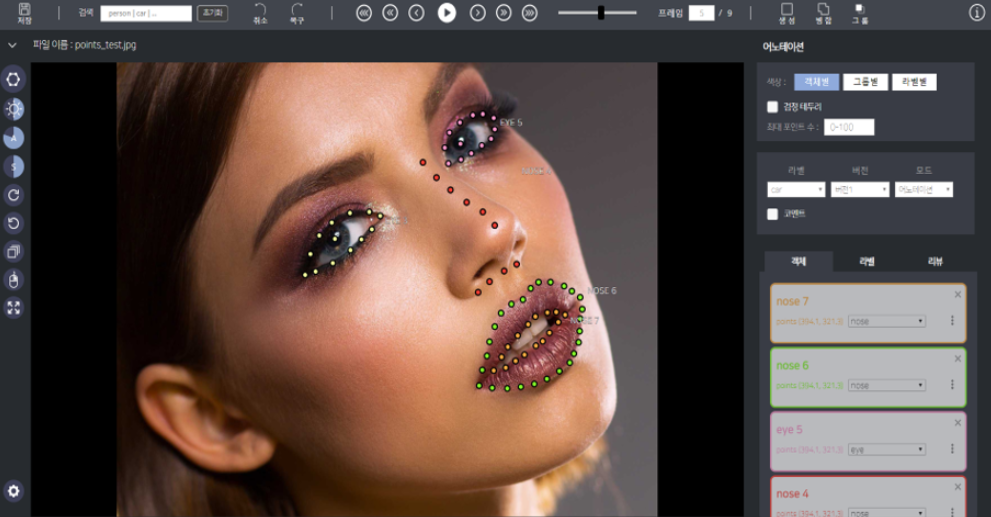Image resolution: width=991 pixels, height=517 pixels.
Task: Open the 라벨 dropdown showing 'car'
Action: pyautogui.click(x=796, y=190)
